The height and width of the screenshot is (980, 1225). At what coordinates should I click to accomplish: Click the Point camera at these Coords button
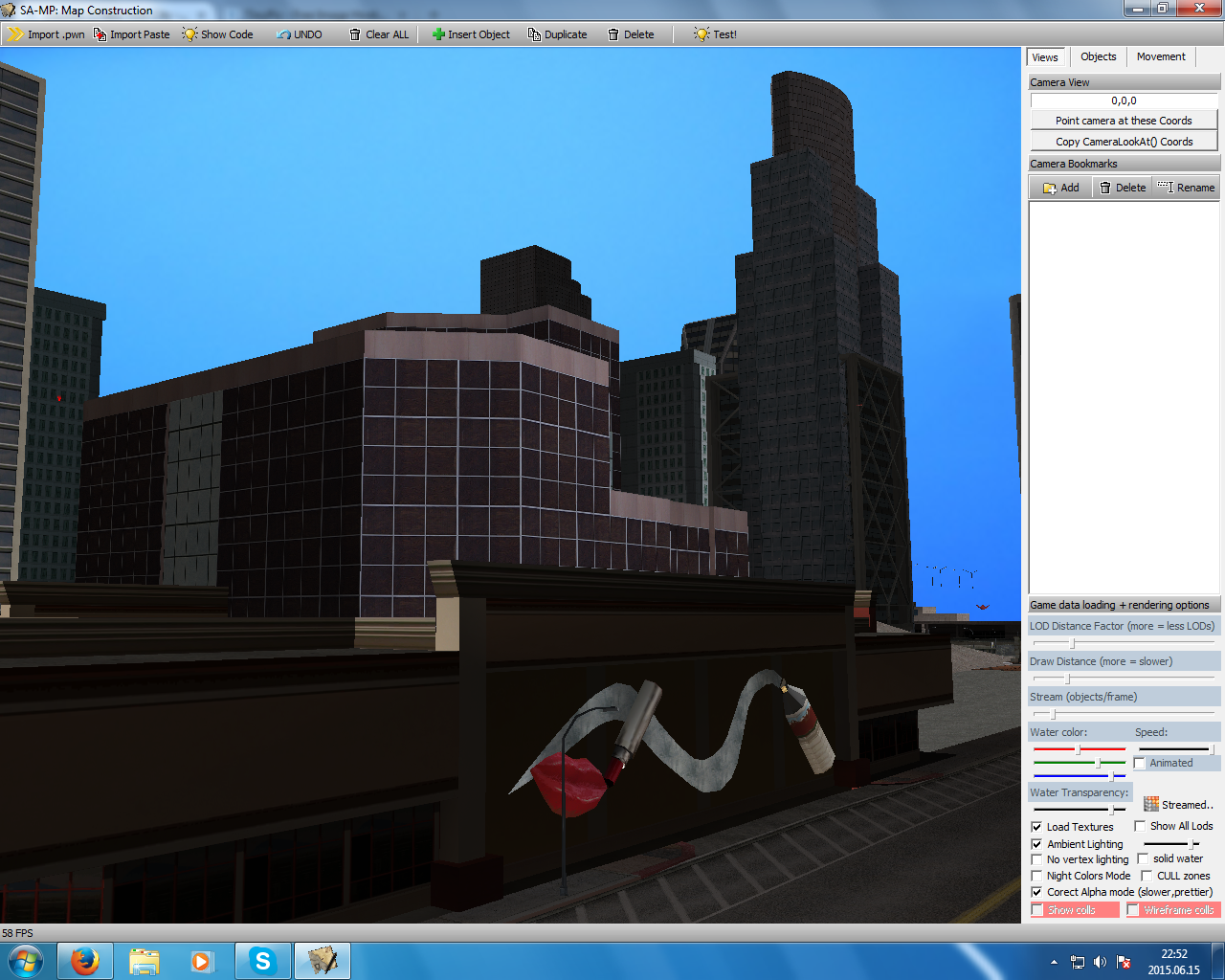1124,121
